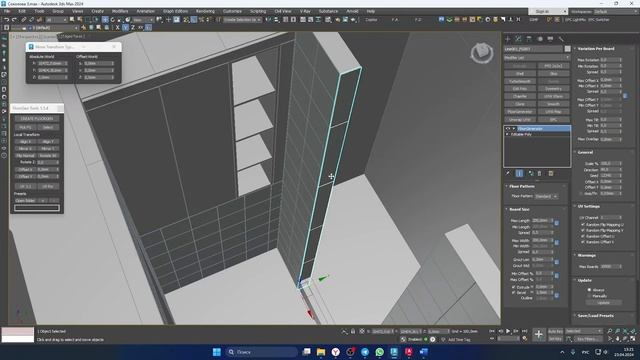Toggle the Bevel checkbox in Board Size
640x360 pixels.
(x=513, y=292)
